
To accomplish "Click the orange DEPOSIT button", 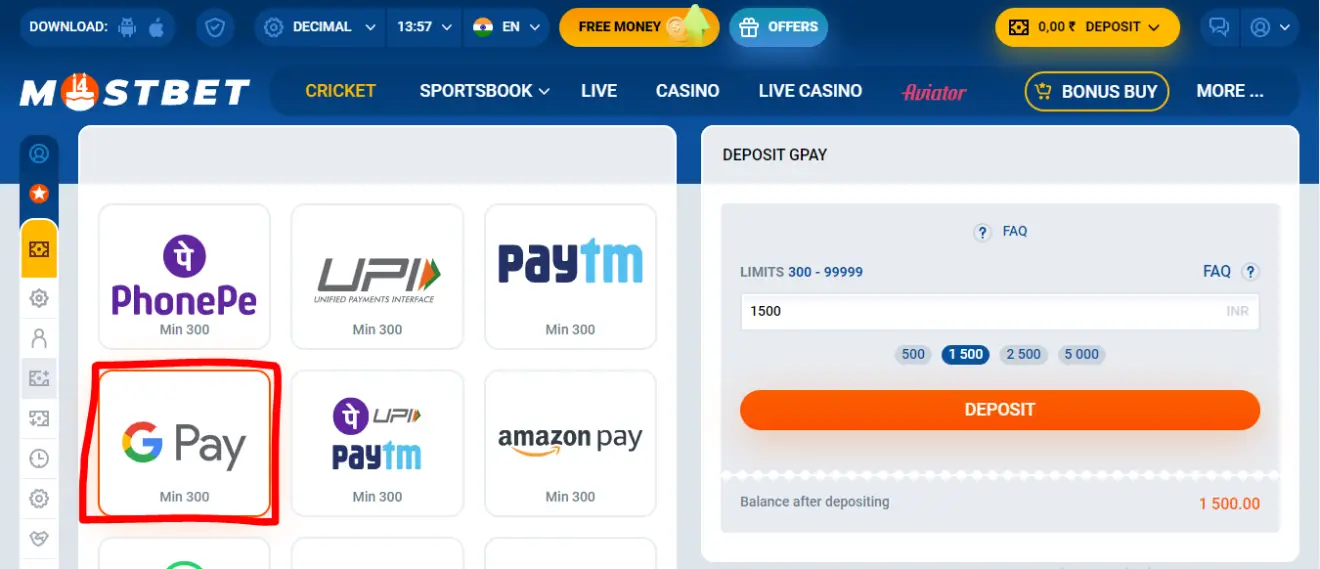I will click(x=1000, y=410).
